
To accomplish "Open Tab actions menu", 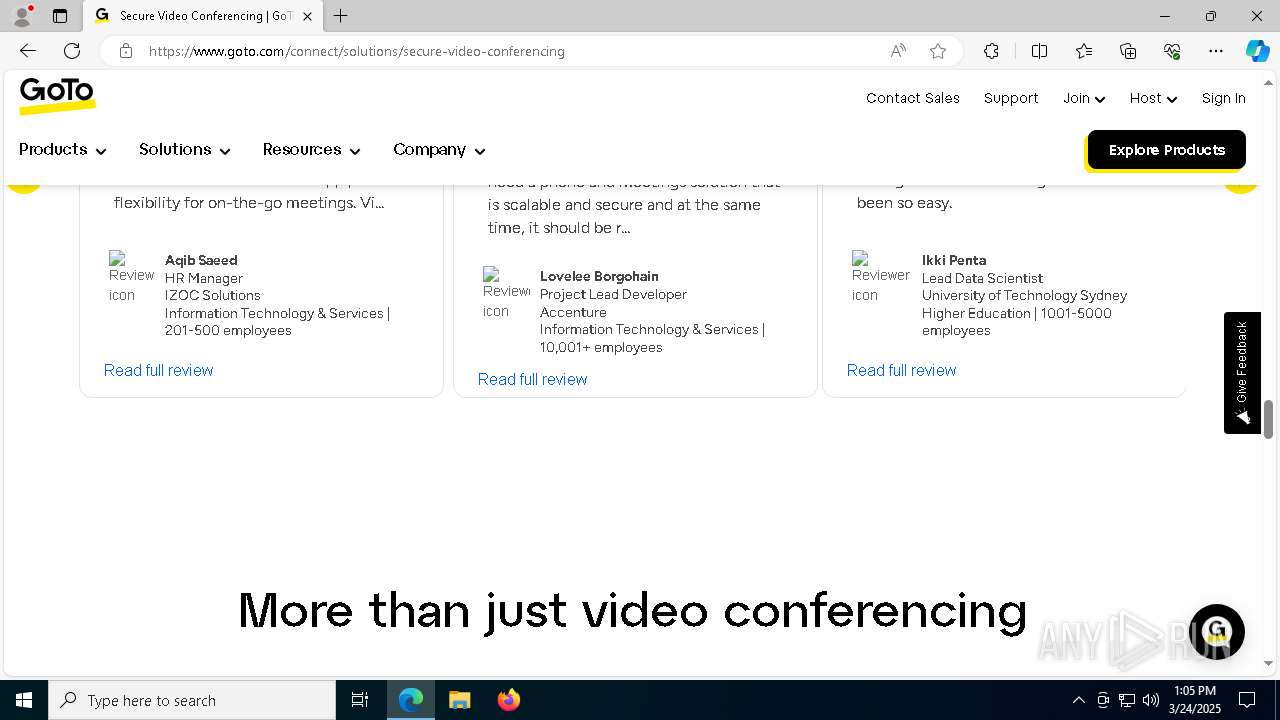I will (x=60, y=16).
